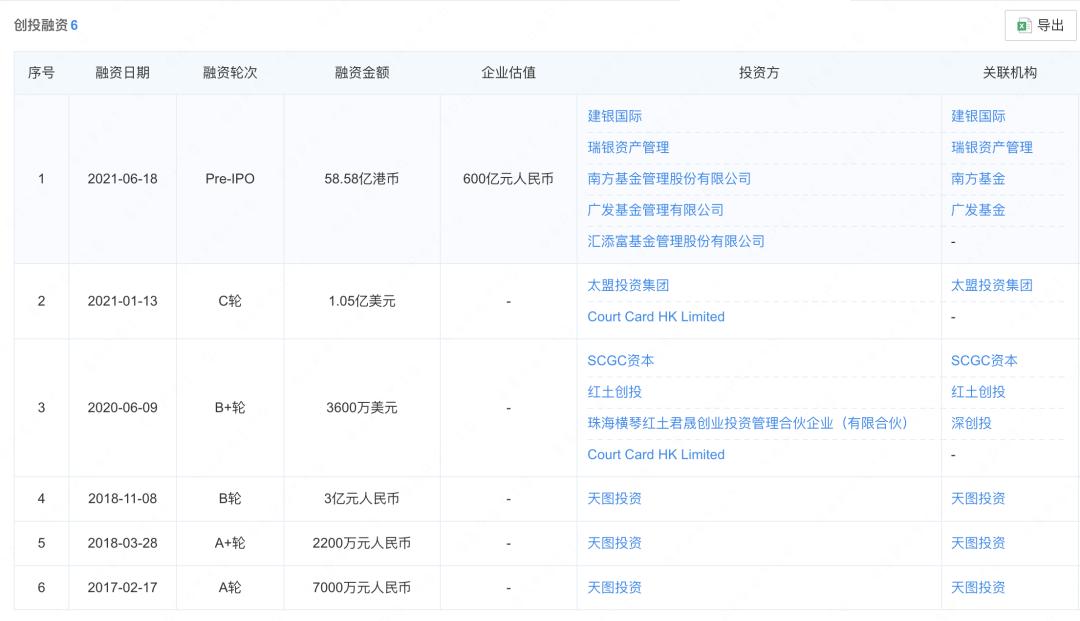This screenshot has width=1080, height=621.
Task: Click the 导出 export button
Action: pos(1040,25)
